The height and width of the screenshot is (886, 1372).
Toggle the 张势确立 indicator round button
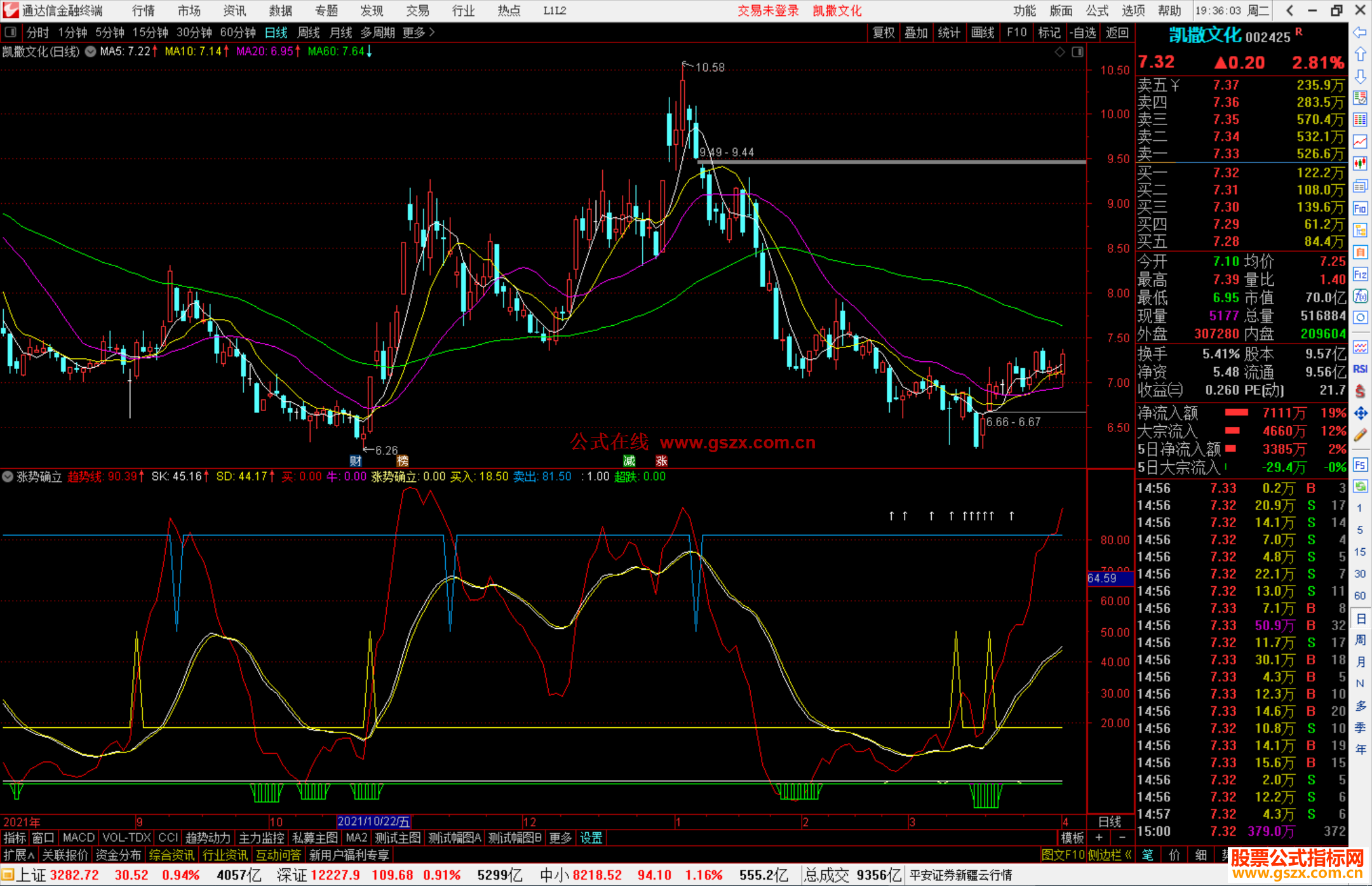pos(8,476)
